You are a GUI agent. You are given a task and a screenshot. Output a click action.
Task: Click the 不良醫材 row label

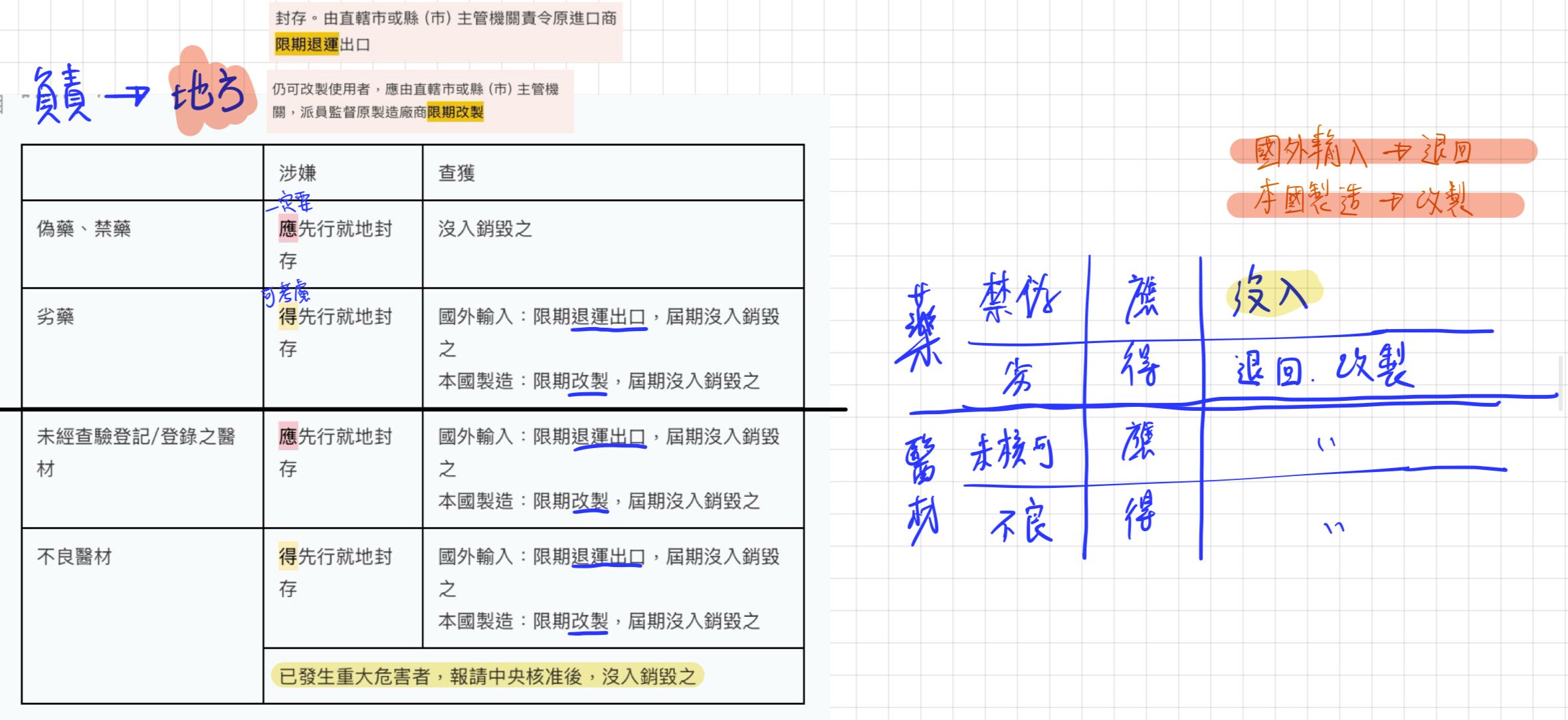pyautogui.click(x=74, y=556)
